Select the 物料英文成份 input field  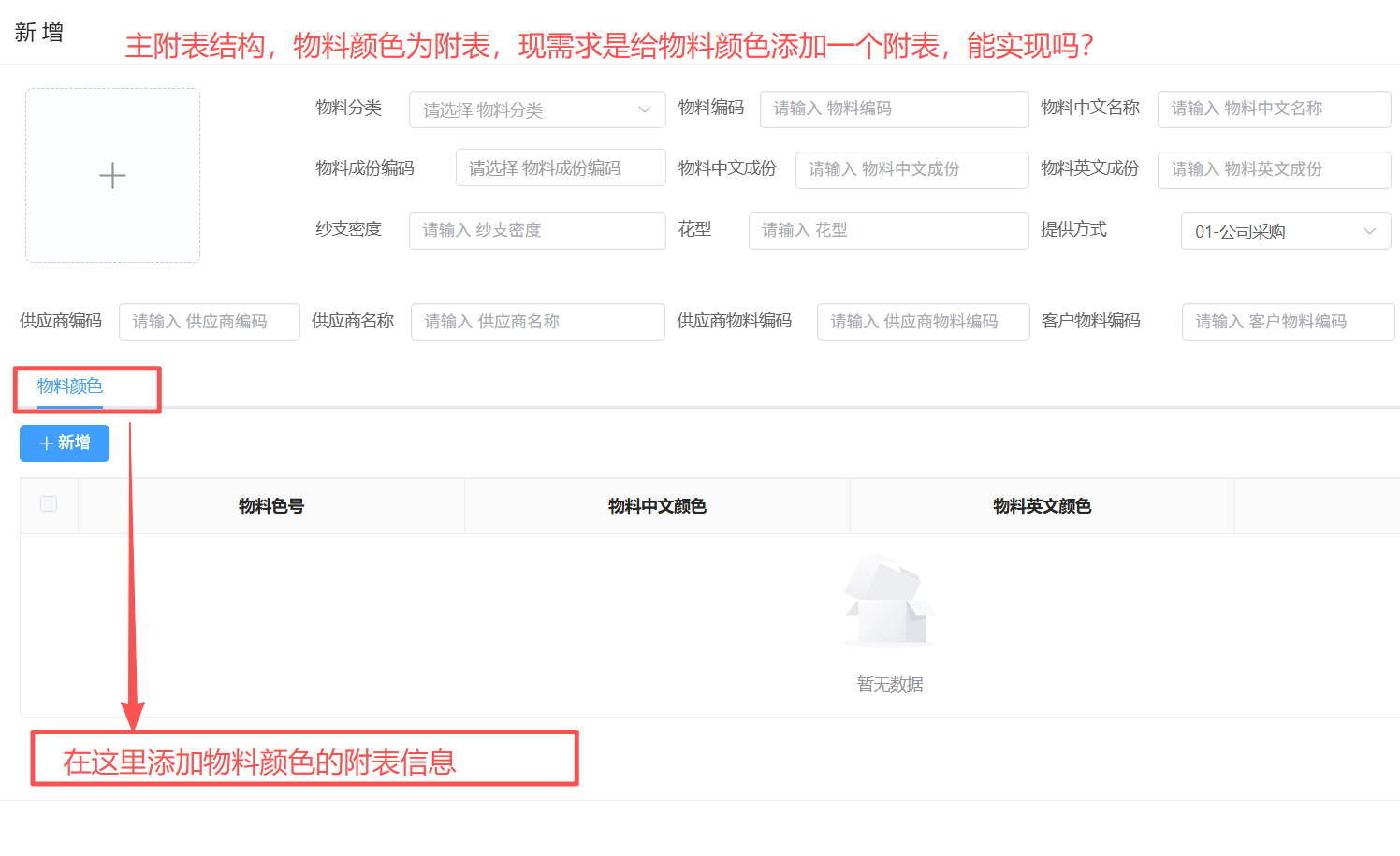pyautogui.click(x=1273, y=169)
